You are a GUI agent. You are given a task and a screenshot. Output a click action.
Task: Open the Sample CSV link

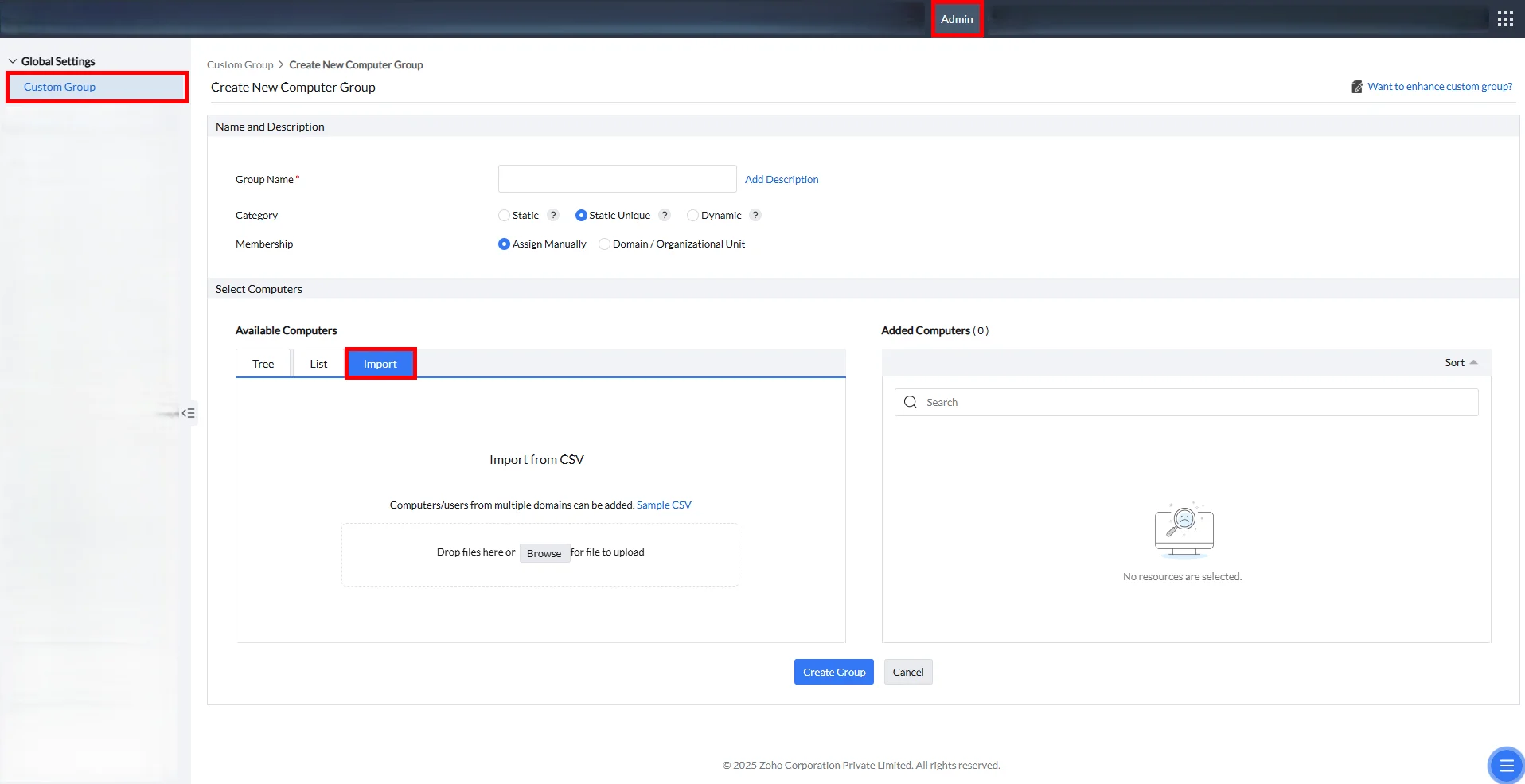click(x=664, y=505)
